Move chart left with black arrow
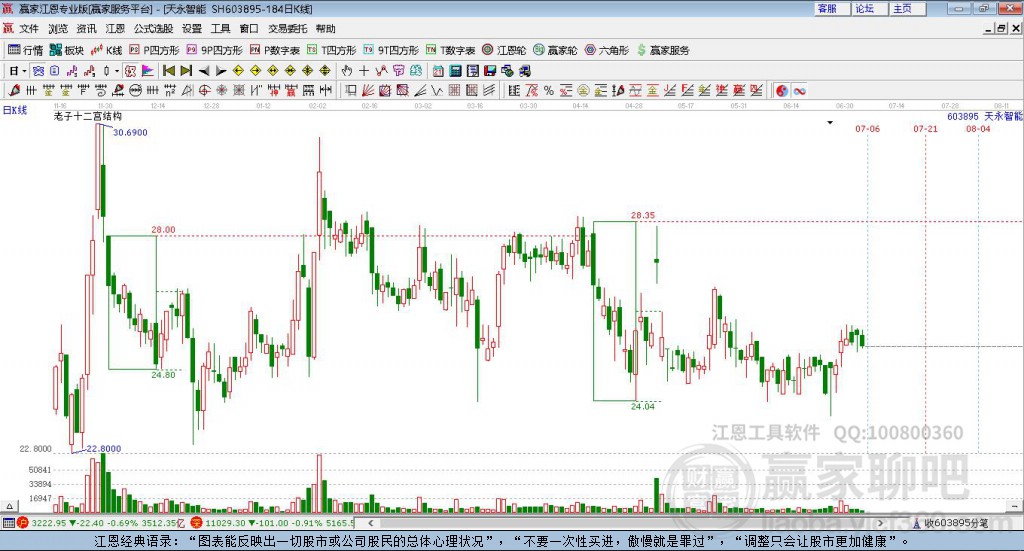The height and width of the screenshot is (551, 1024). 204,71
